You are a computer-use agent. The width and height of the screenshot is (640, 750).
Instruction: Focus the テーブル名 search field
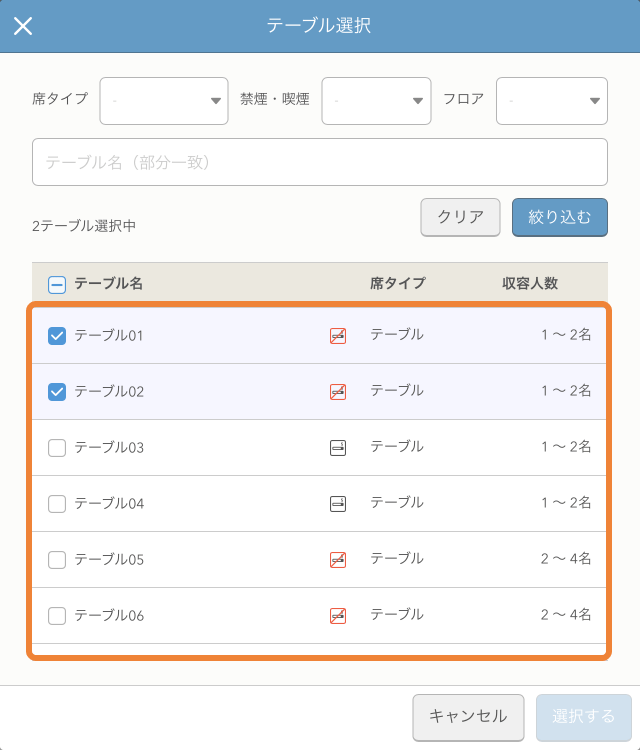tap(320, 162)
